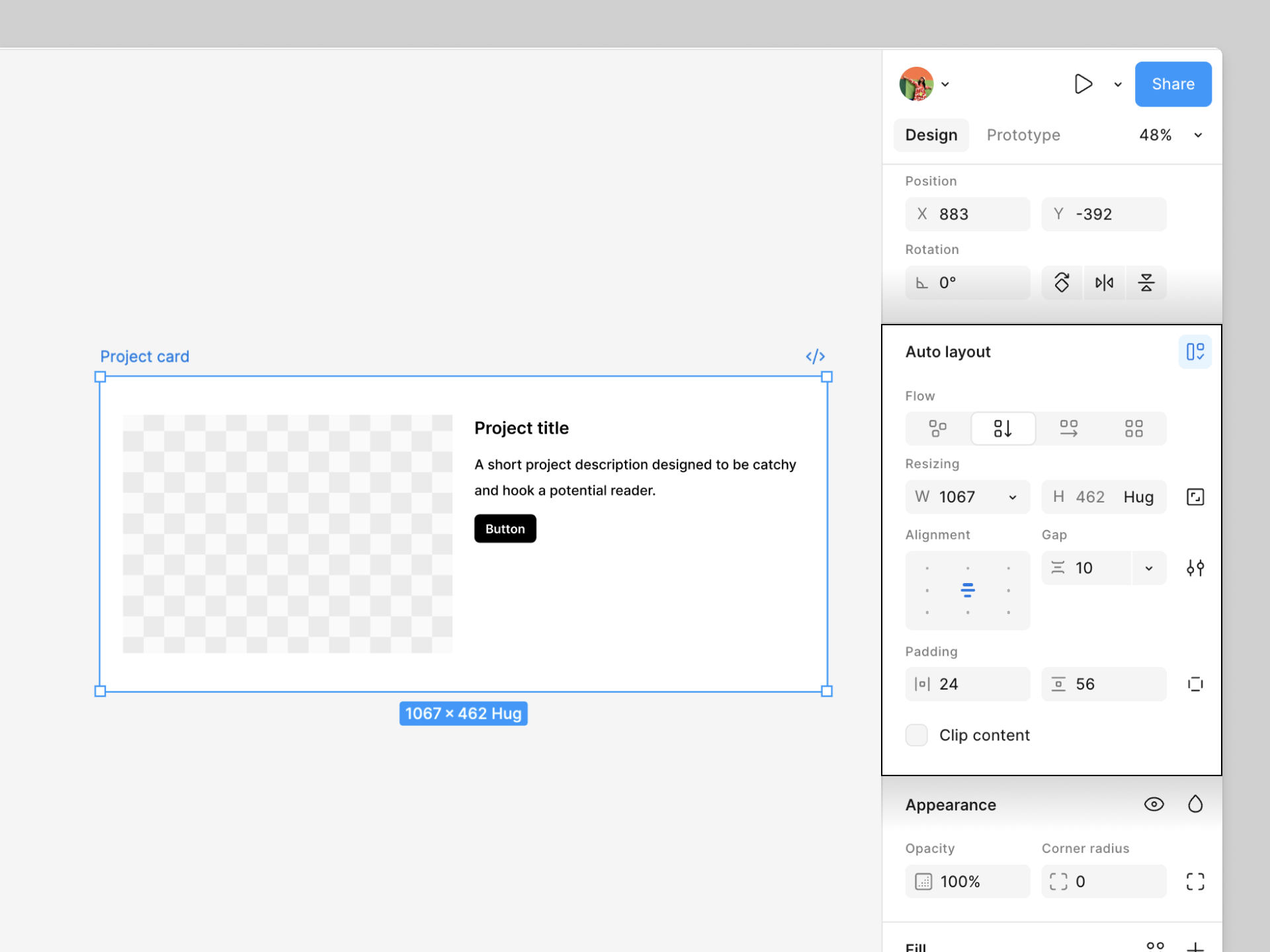Viewport: 1270px width, 952px height.
Task: Click the gap value field 10
Action: [1086, 568]
